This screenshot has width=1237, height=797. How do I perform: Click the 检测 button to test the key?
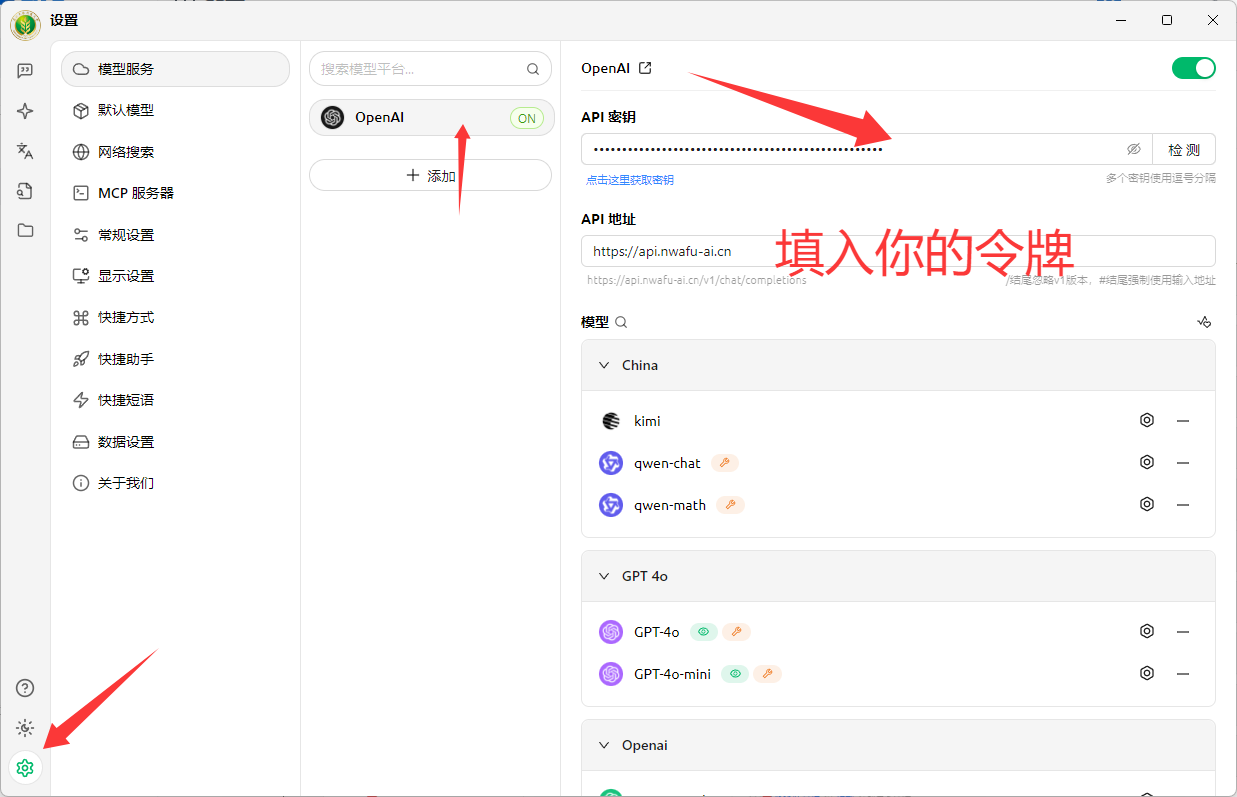pos(1184,149)
